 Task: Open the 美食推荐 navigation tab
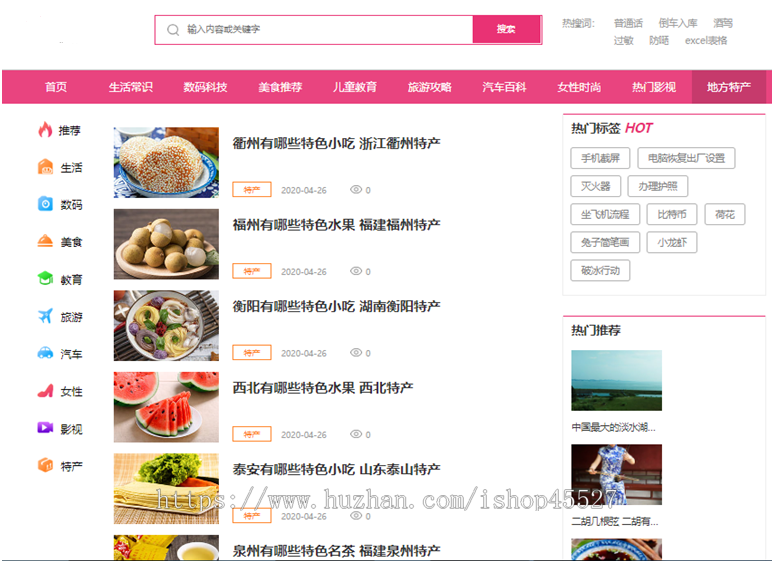tap(280, 87)
